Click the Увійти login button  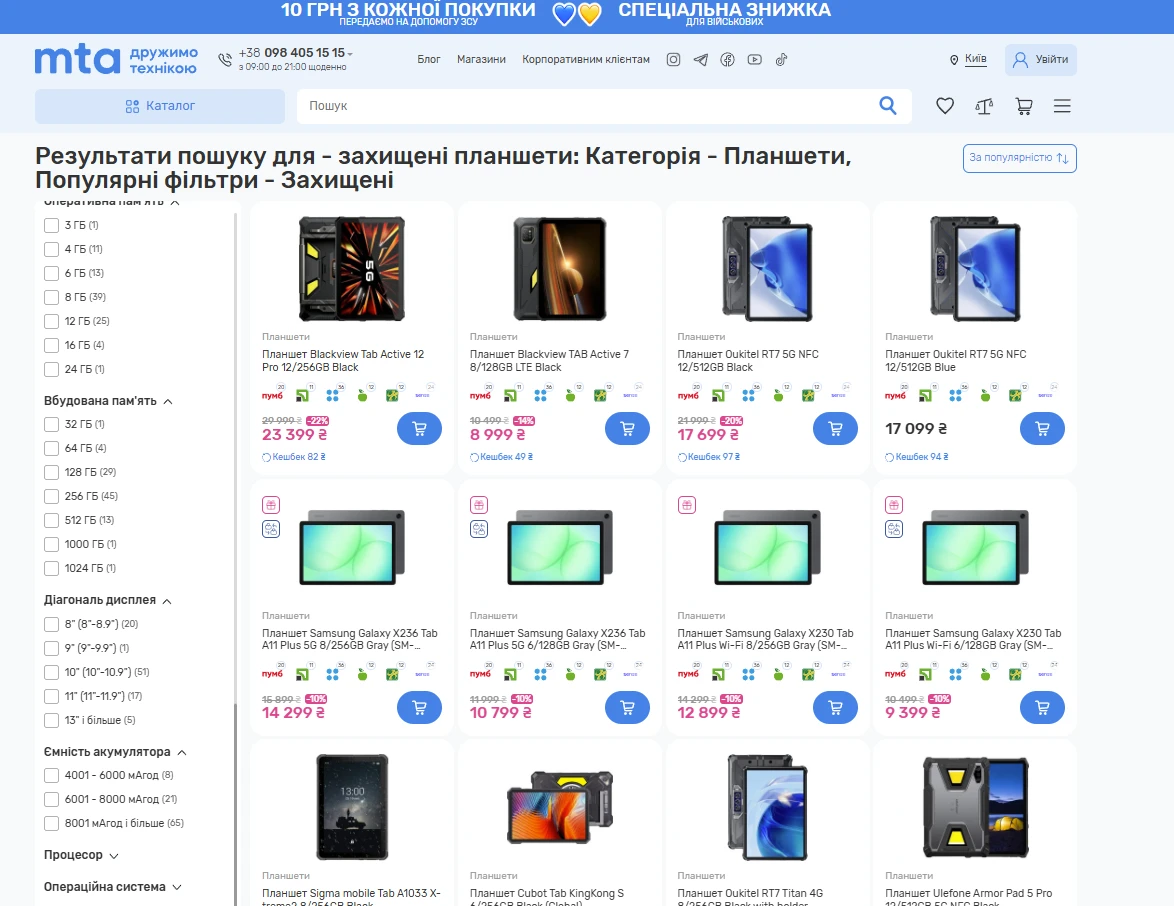(1040, 60)
